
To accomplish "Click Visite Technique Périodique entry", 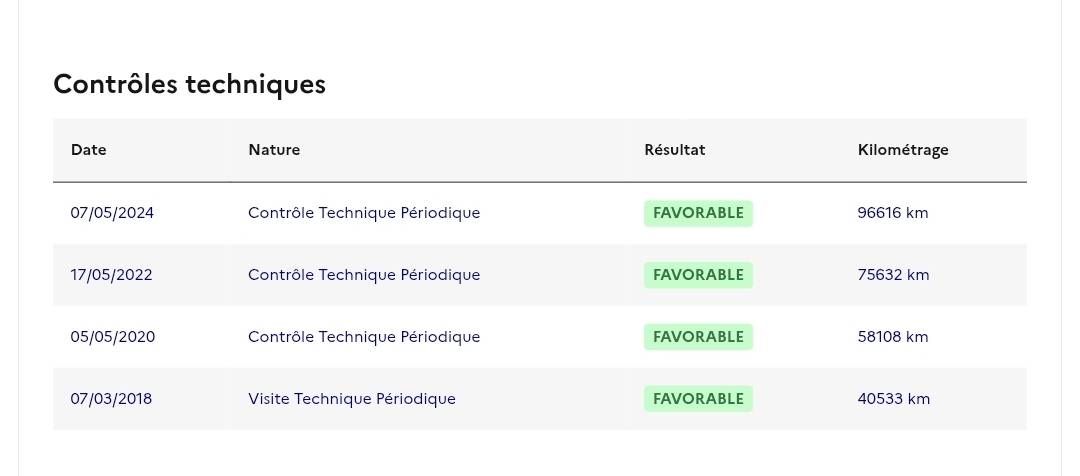I will [352, 399].
